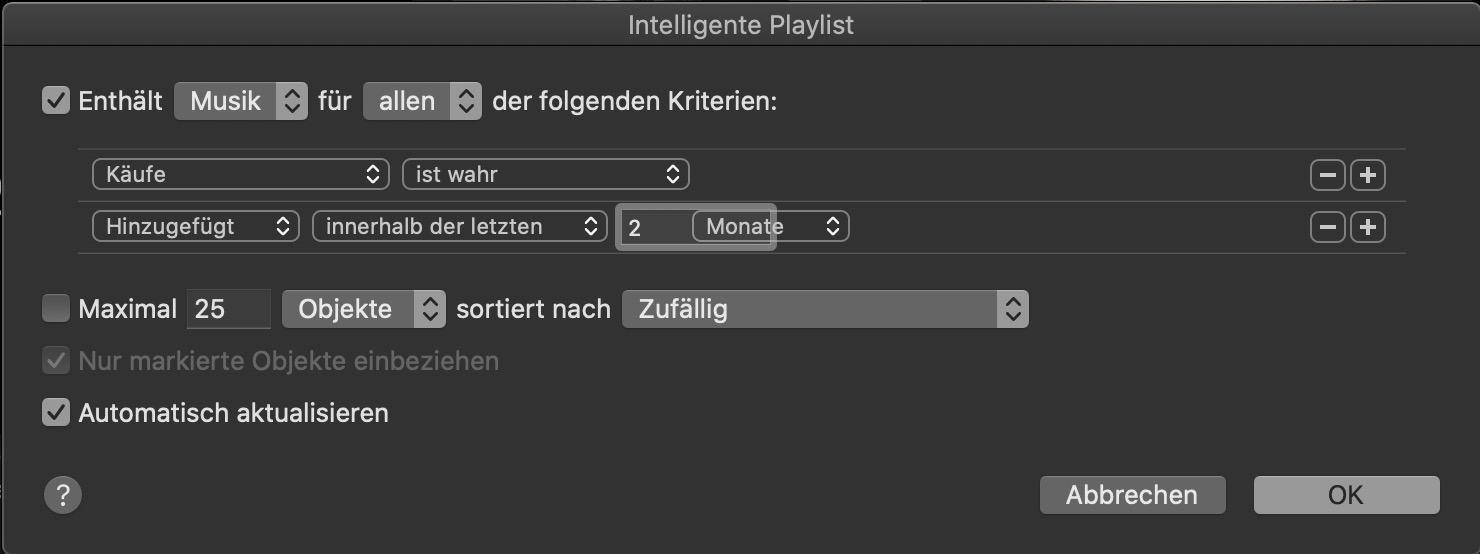Image resolution: width=1480 pixels, height=554 pixels.
Task: Click the Maximal number field showing 25
Action: point(228,309)
